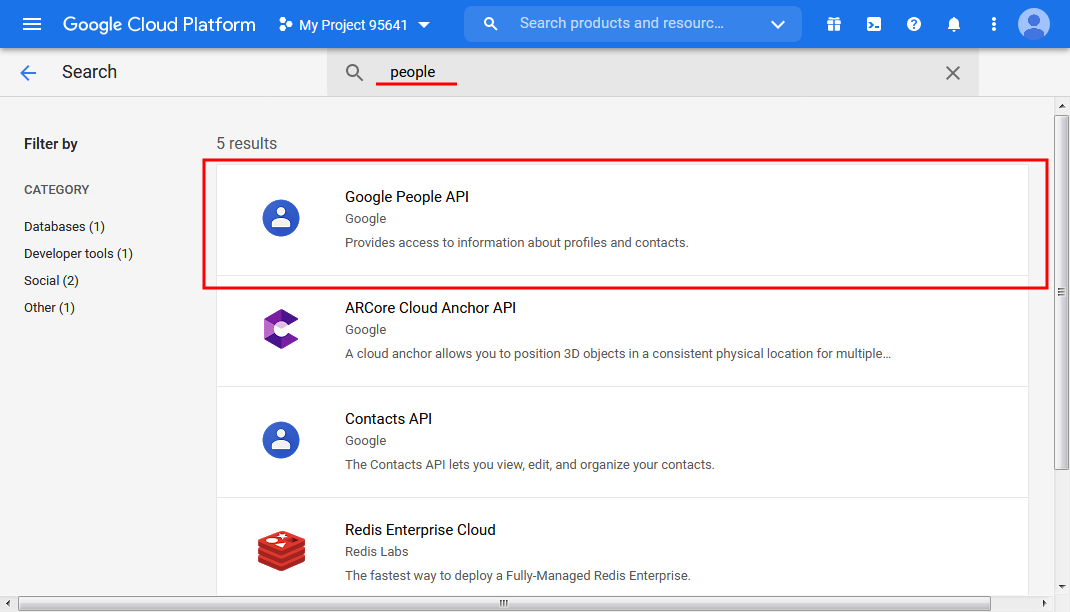
Task: Clear the 'people' search with the X
Action: point(953,73)
